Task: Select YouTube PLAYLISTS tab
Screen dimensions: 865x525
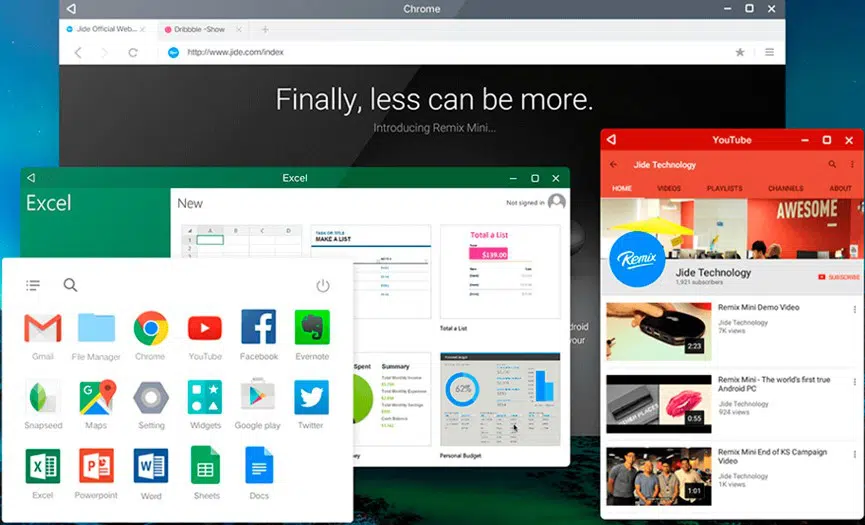Action: [x=724, y=189]
